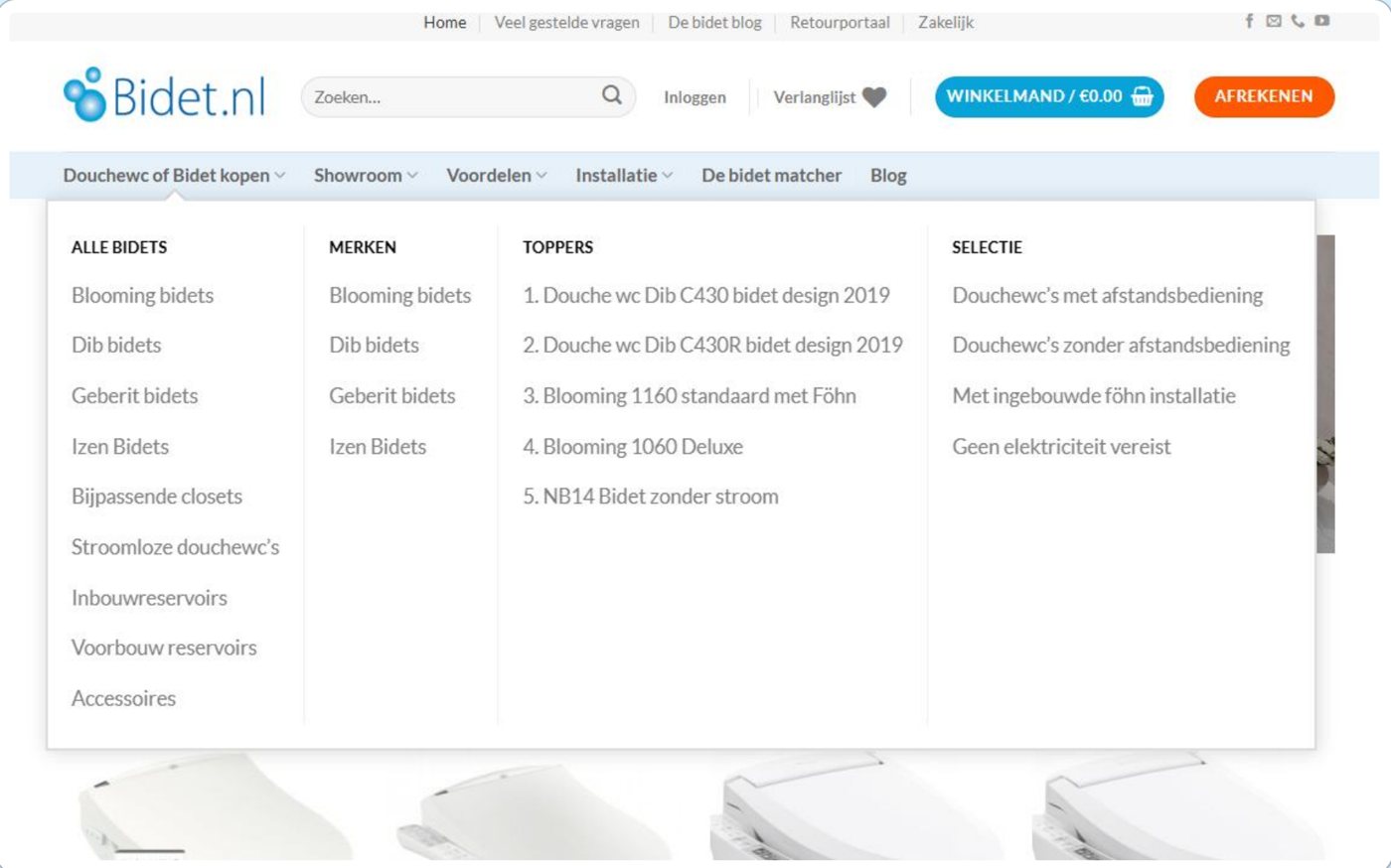The height and width of the screenshot is (868, 1391).
Task: Select Dib bidets under Merken
Action: coord(375,346)
